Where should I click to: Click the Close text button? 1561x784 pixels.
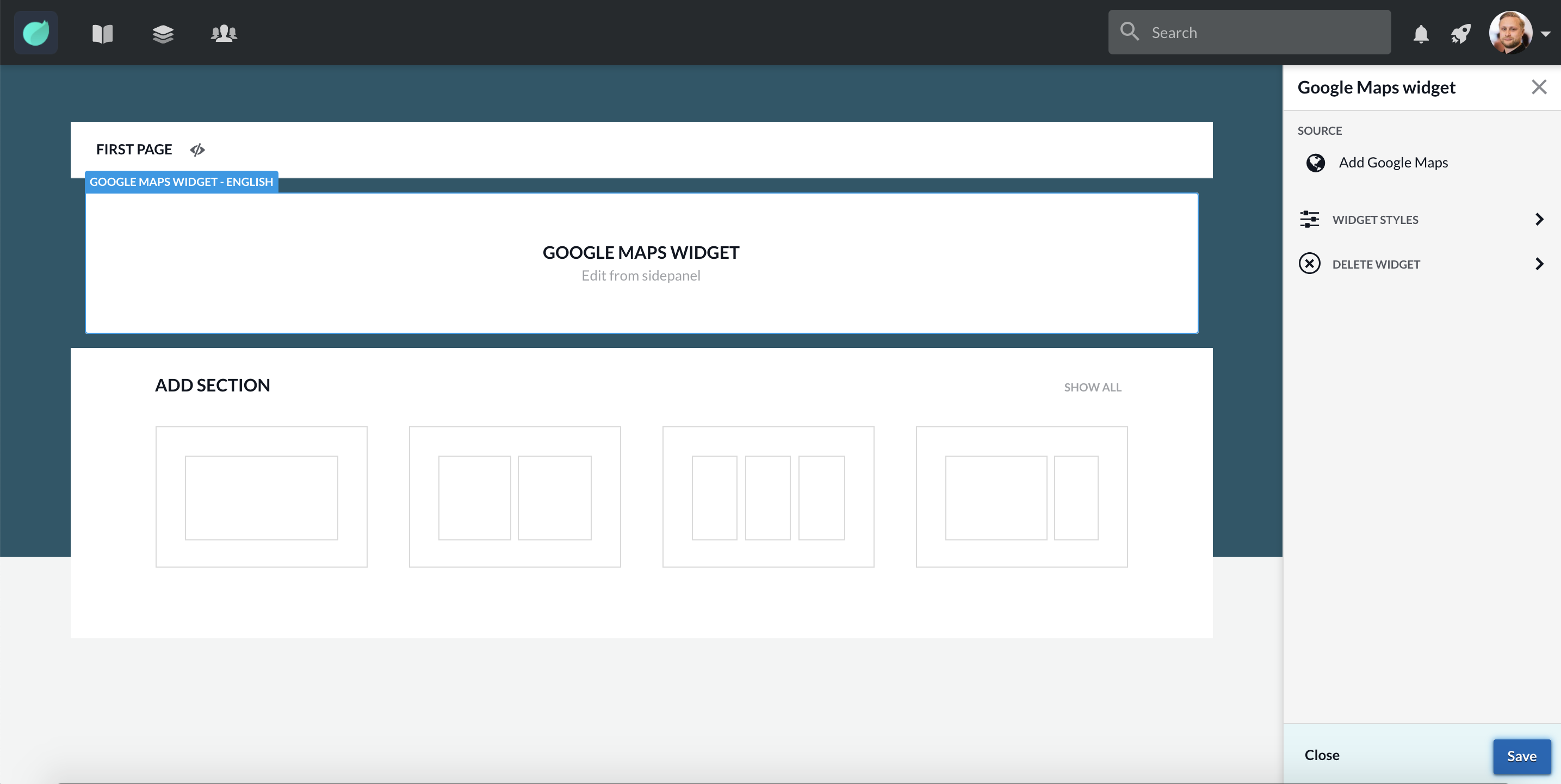[x=1322, y=755]
